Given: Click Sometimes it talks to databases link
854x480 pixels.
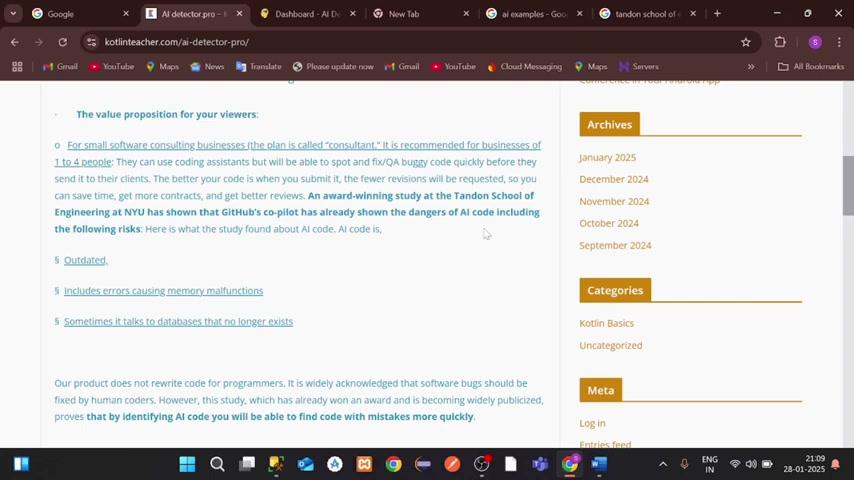Looking at the screenshot, I should pyautogui.click(x=178, y=321).
